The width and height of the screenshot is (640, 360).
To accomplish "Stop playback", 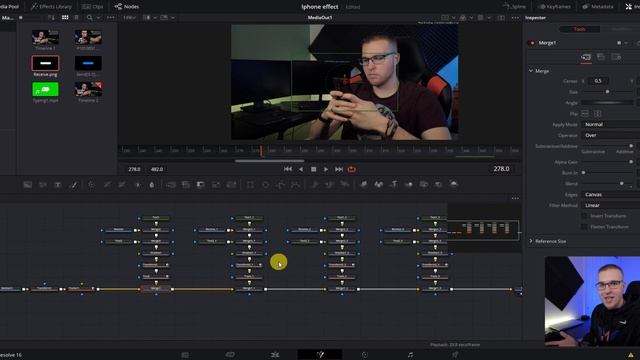I will pyautogui.click(x=313, y=169).
